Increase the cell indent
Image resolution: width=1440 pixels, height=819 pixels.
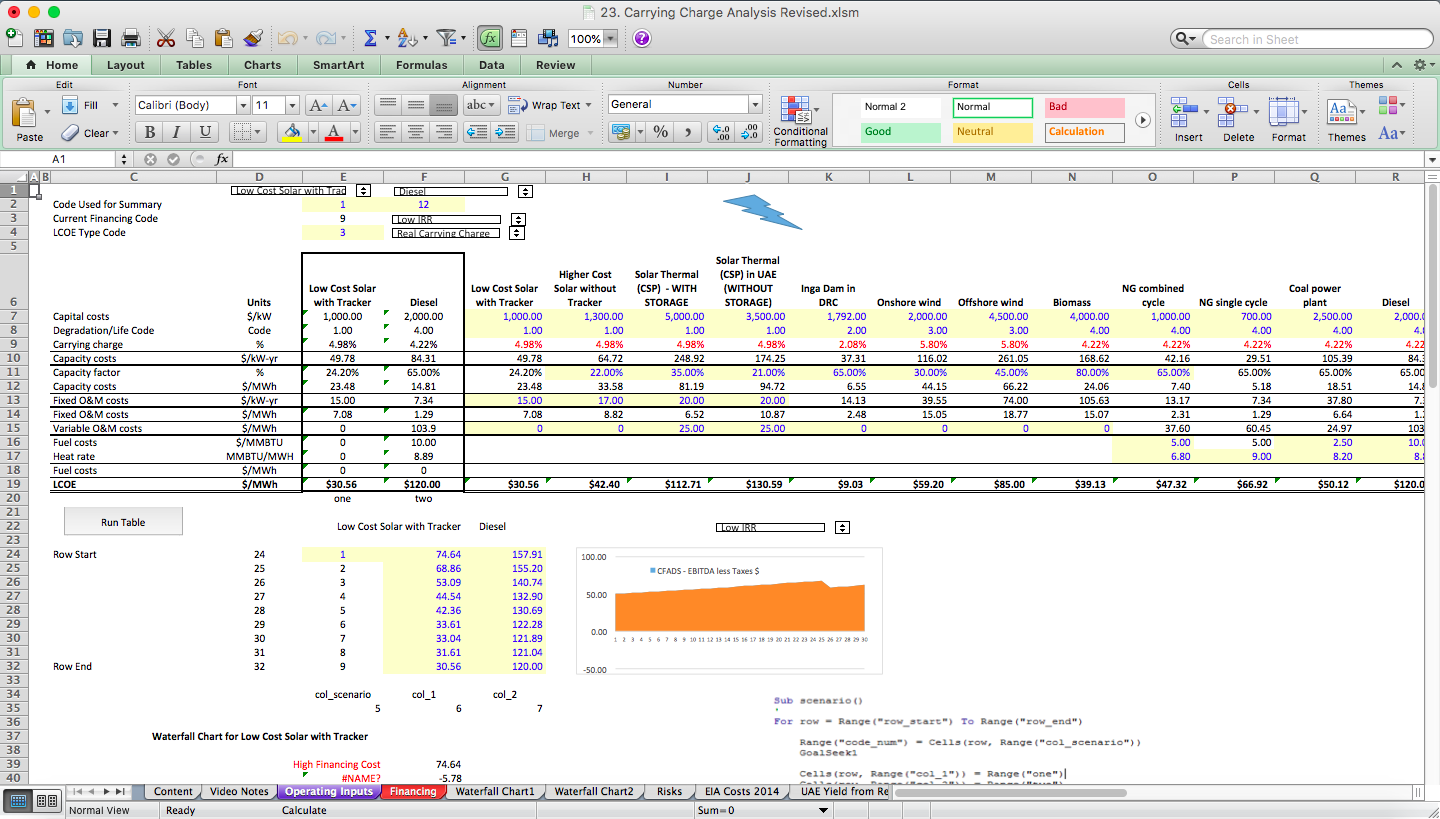click(x=505, y=132)
